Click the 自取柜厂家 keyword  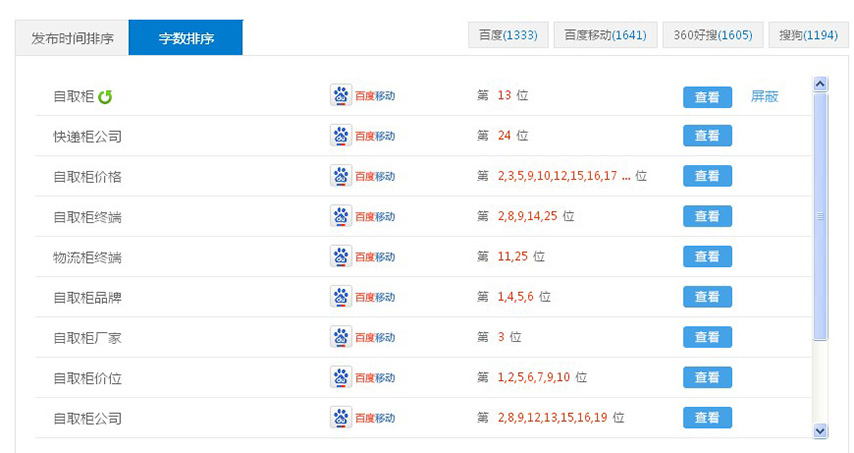coord(87,338)
